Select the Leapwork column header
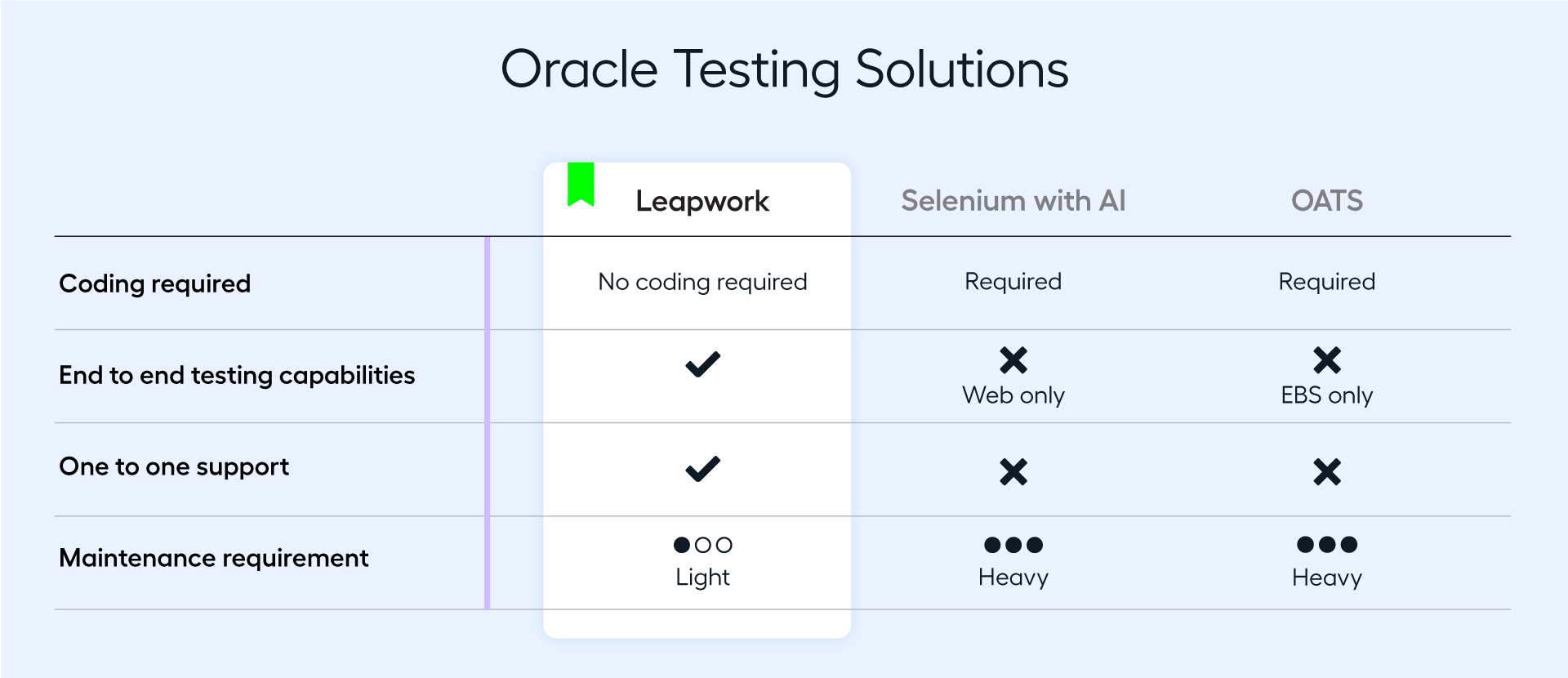 (x=702, y=201)
